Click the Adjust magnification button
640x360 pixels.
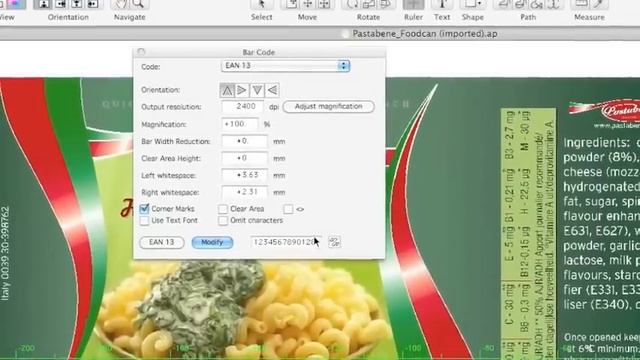click(x=329, y=107)
